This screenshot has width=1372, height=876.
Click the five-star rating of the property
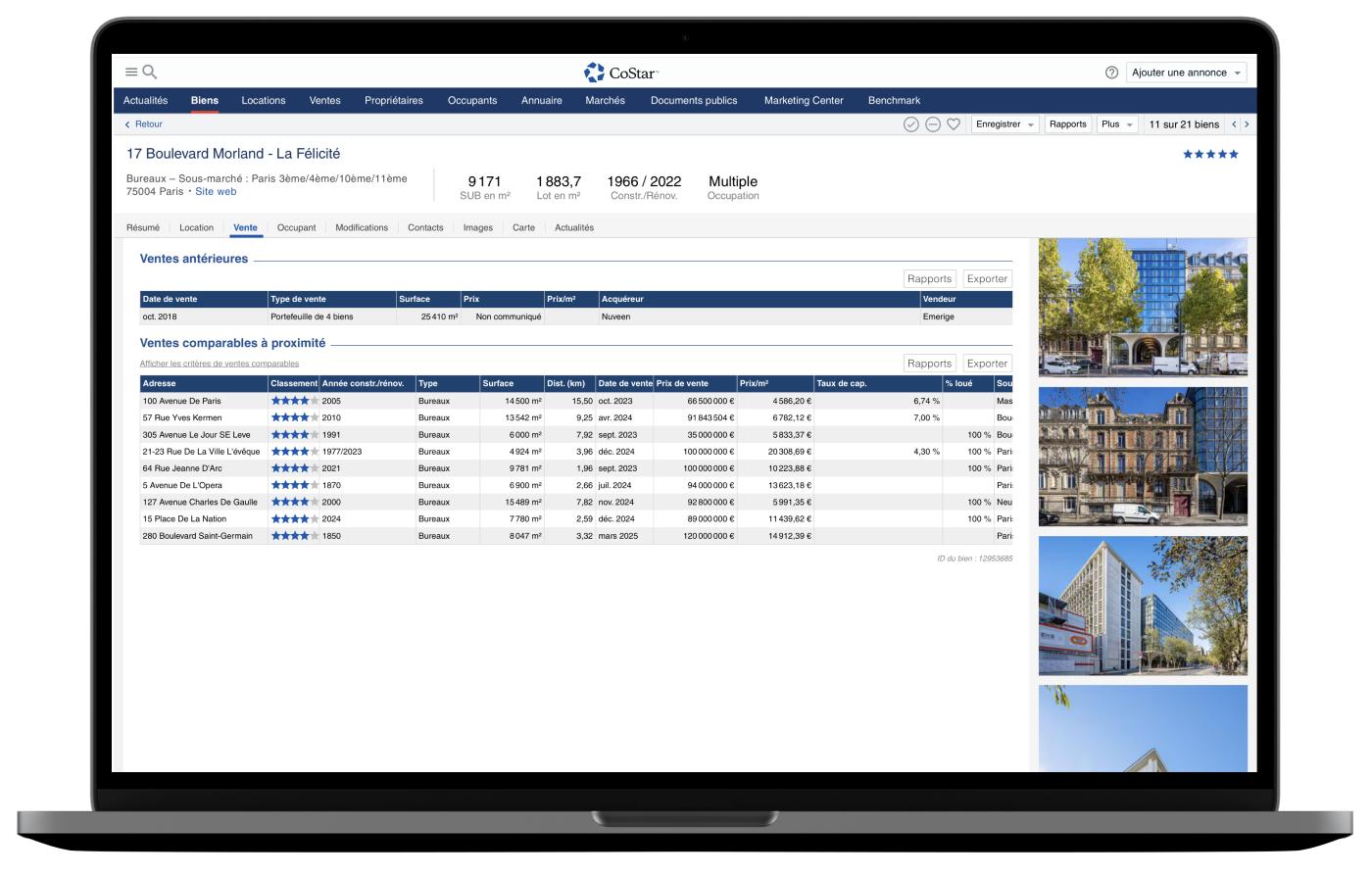(x=1210, y=154)
